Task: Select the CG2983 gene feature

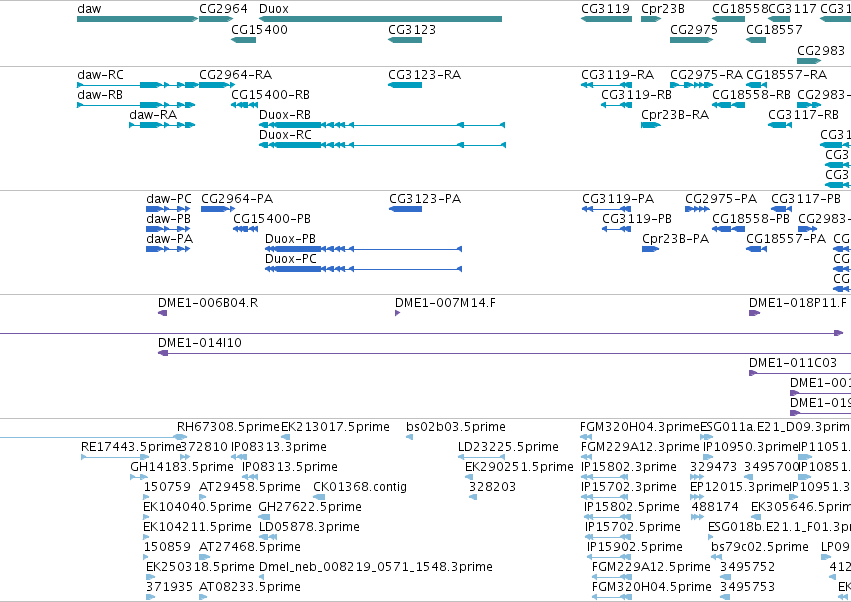Action: point(809,60)
